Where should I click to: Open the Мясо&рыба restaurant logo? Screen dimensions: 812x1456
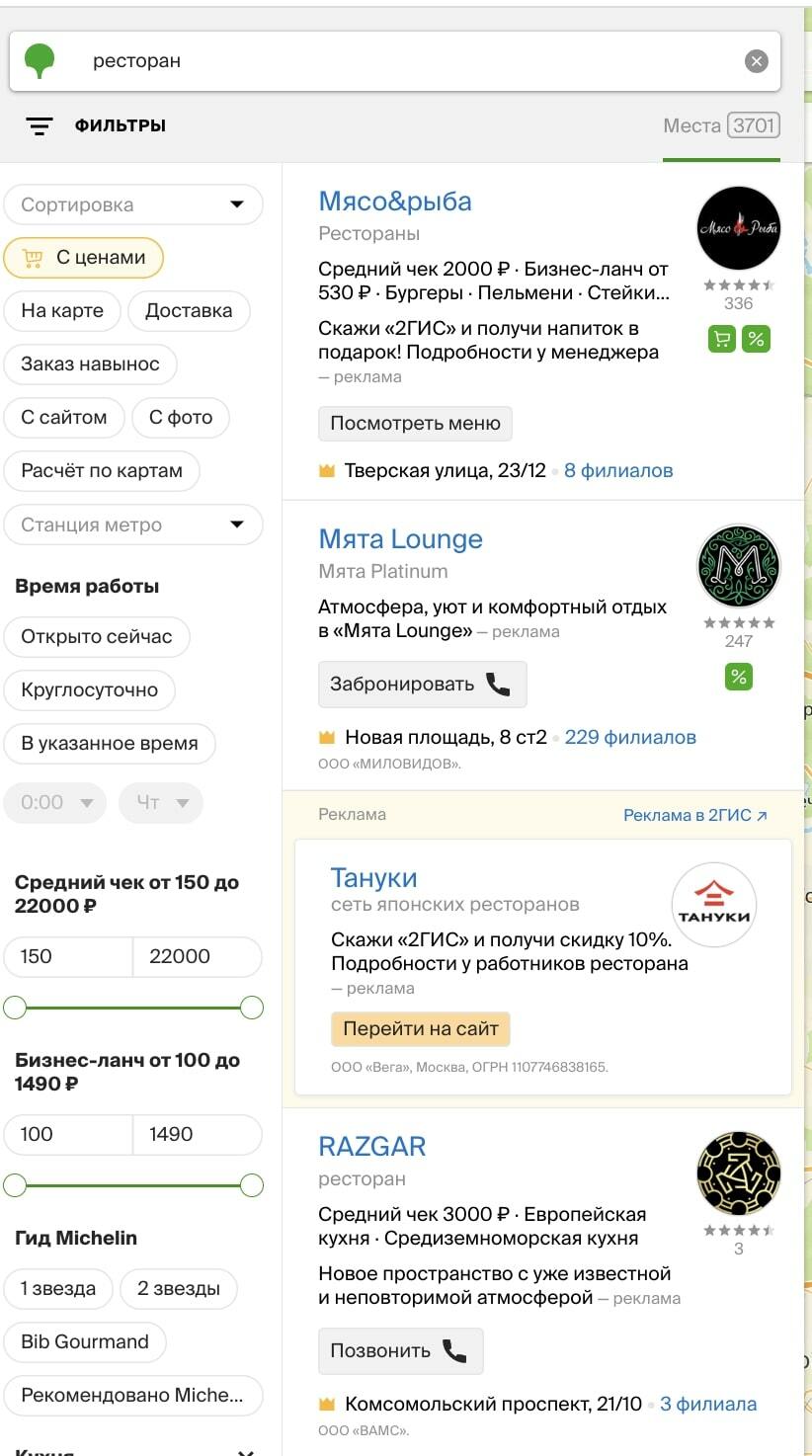(739, 228)
